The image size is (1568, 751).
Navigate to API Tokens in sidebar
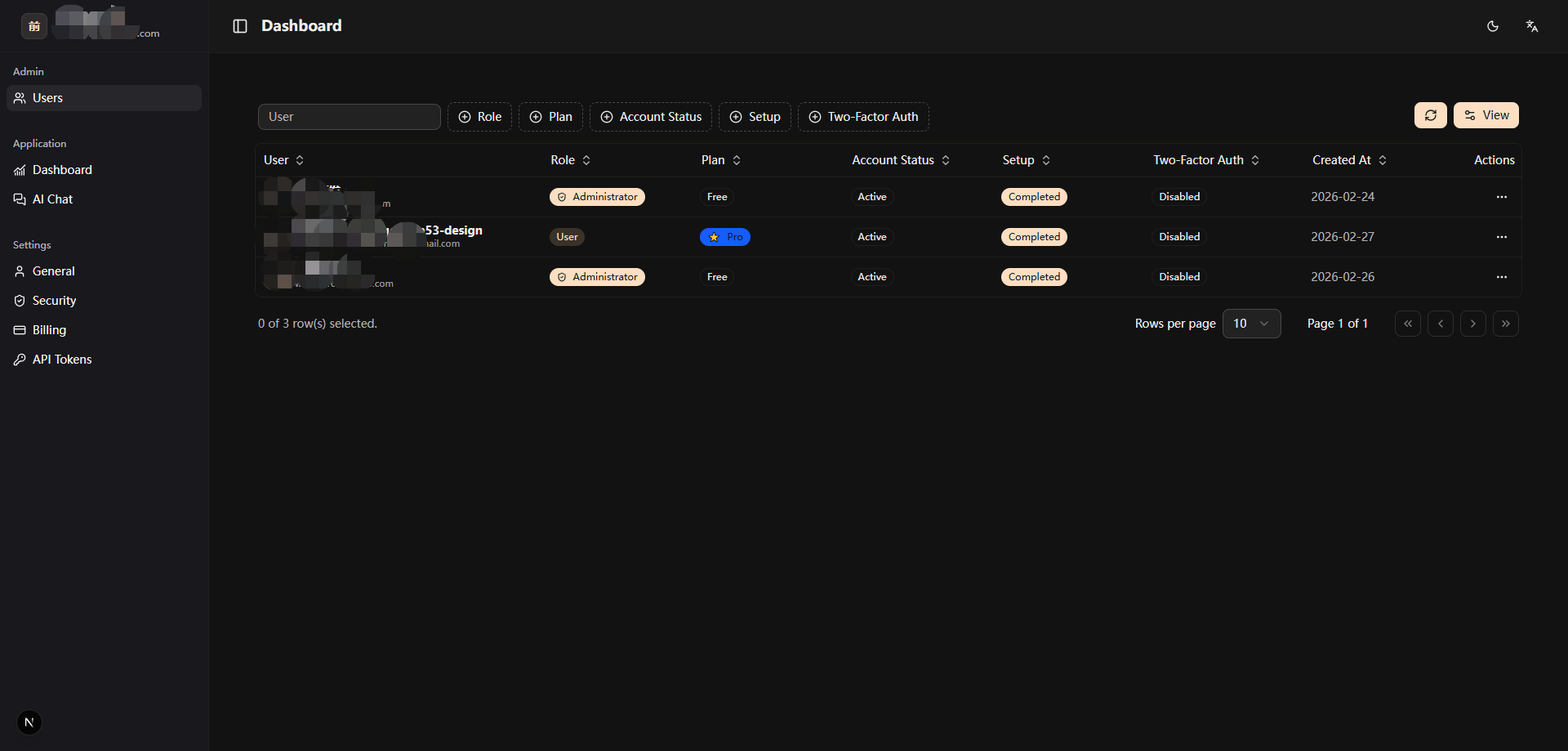tap(62, 360)
